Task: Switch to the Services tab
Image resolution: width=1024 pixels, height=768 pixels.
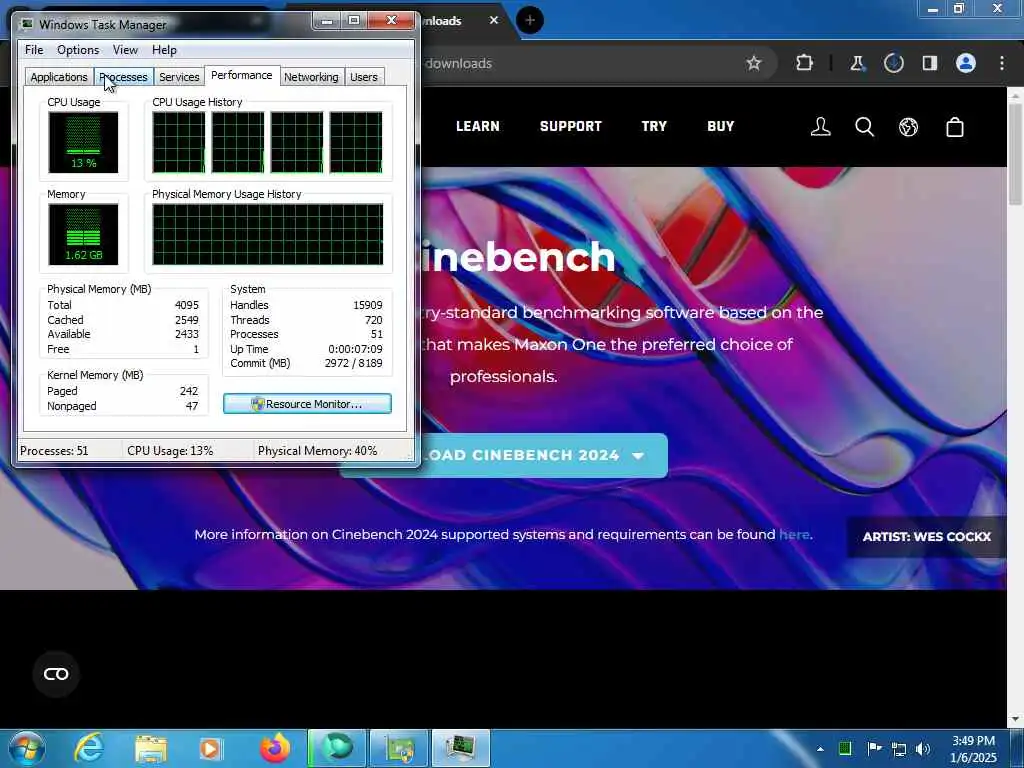Action: point(179,76)
